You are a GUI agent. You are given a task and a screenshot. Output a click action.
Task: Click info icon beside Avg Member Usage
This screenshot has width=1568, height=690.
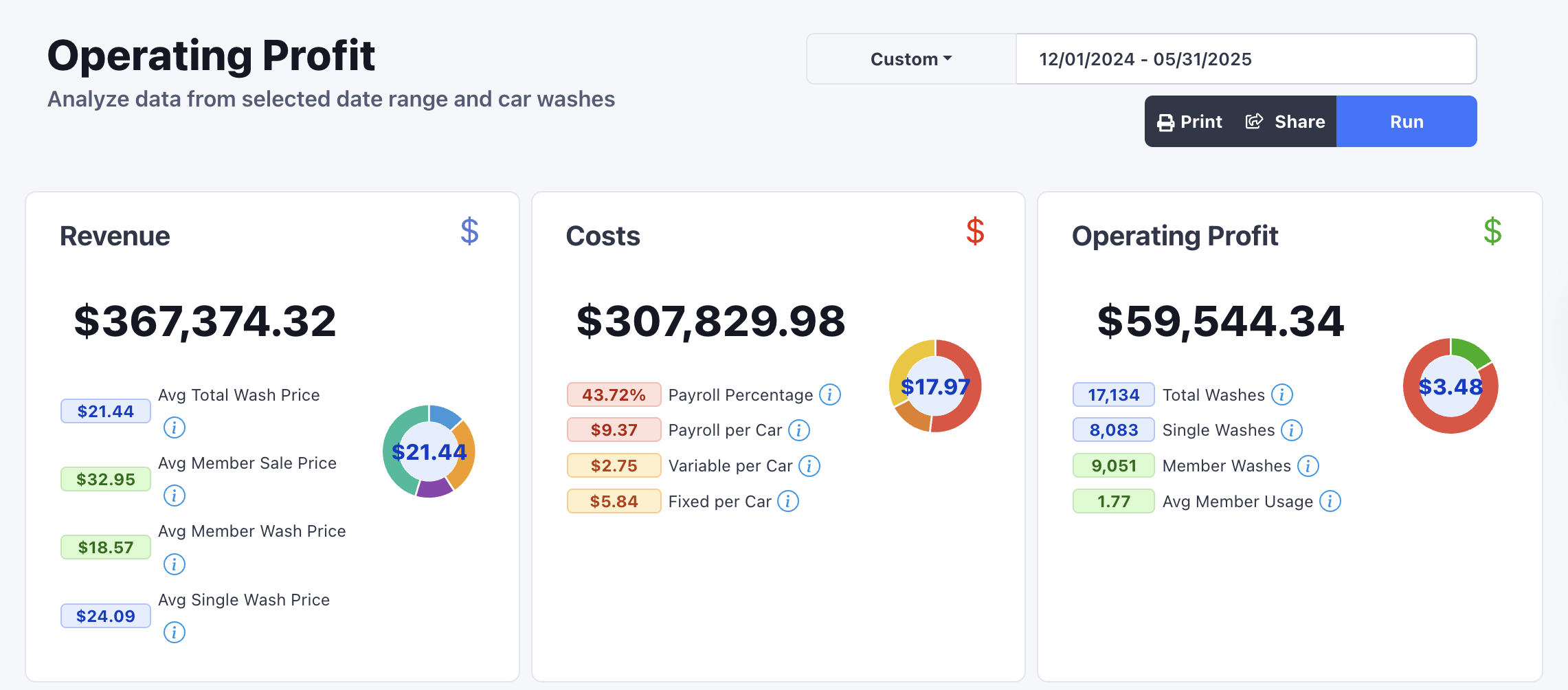(1330, 502)
